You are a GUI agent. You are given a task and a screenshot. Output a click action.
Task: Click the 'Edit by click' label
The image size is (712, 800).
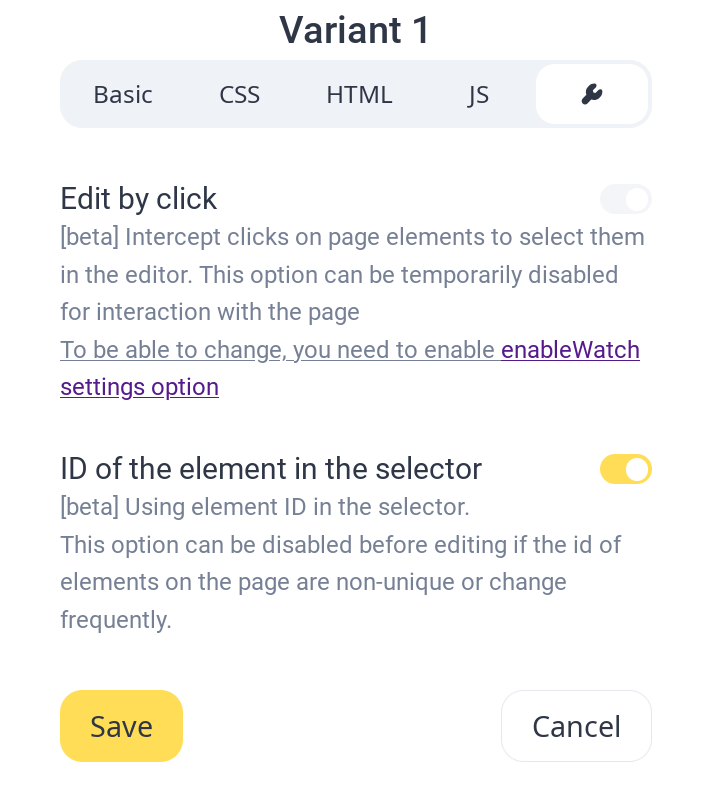click(139, 199)
